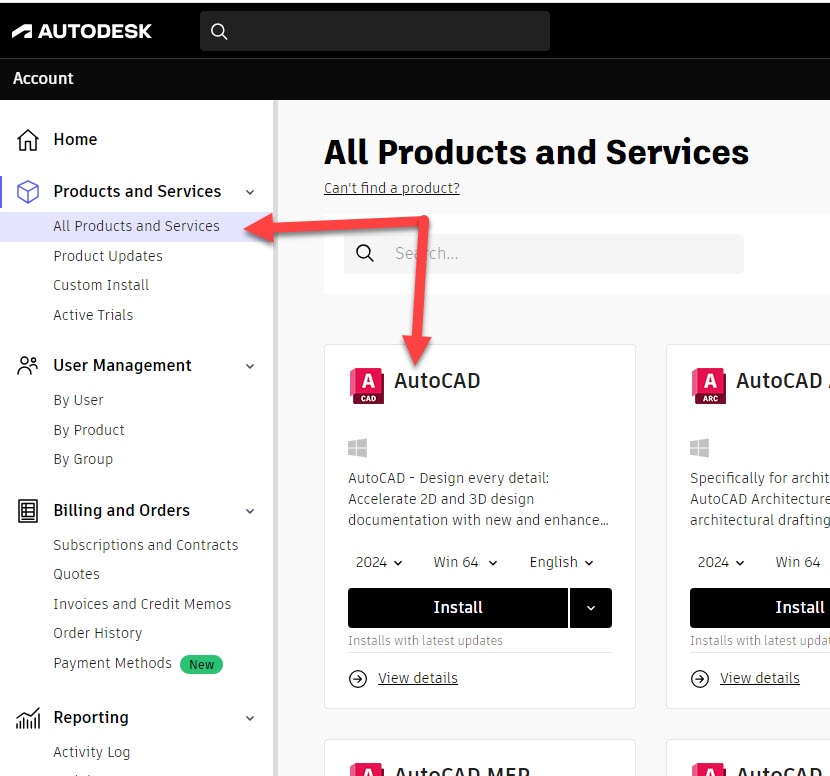This screenshot has width=830, height=776.
Task: Open the English language dropdown on AutoCAD card
Action: (x=561, y=562)
